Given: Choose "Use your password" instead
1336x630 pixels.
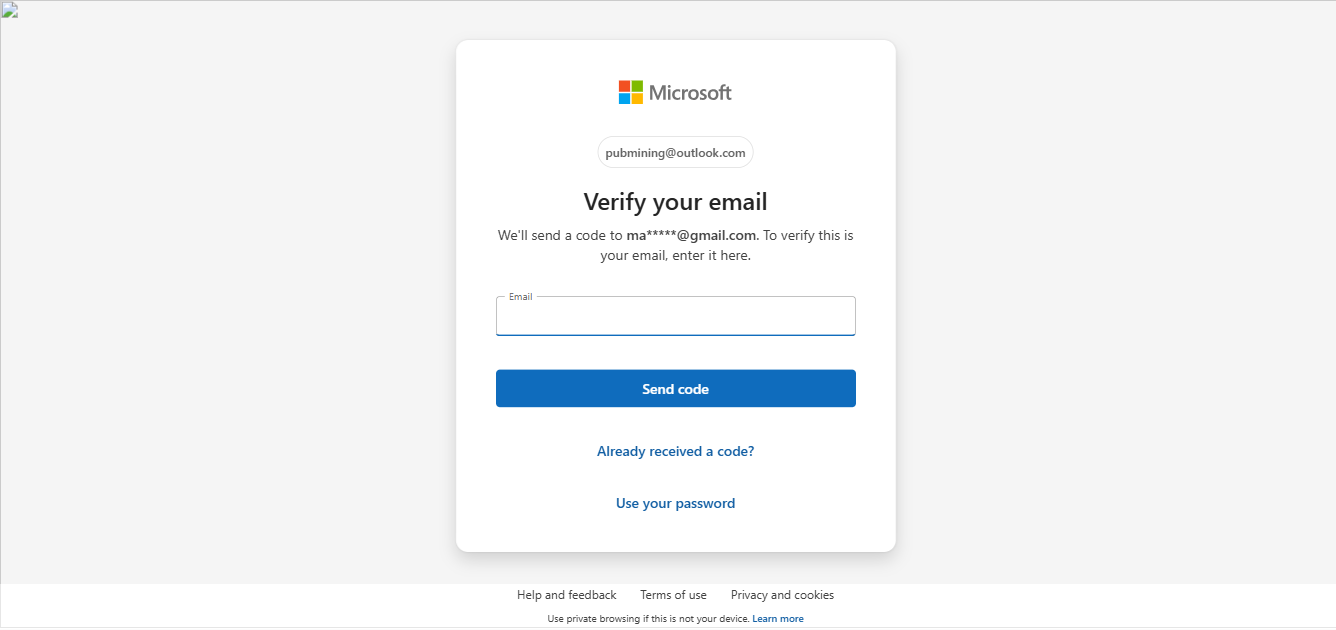Looking at the screenshot, I should 675,504.
